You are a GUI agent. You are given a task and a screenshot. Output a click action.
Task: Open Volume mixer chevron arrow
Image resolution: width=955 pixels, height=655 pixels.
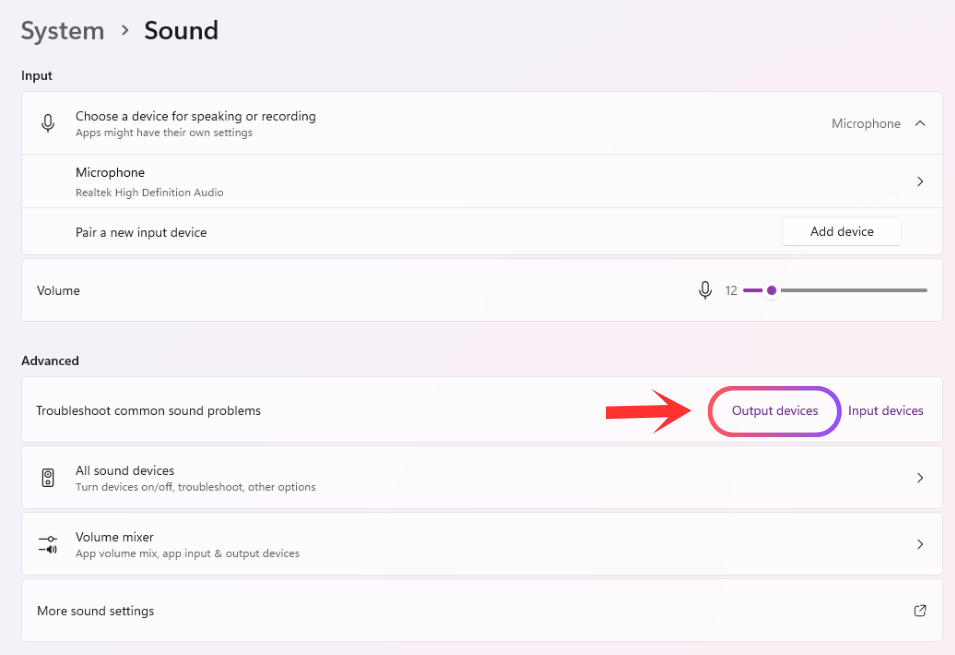click(920, 544)
